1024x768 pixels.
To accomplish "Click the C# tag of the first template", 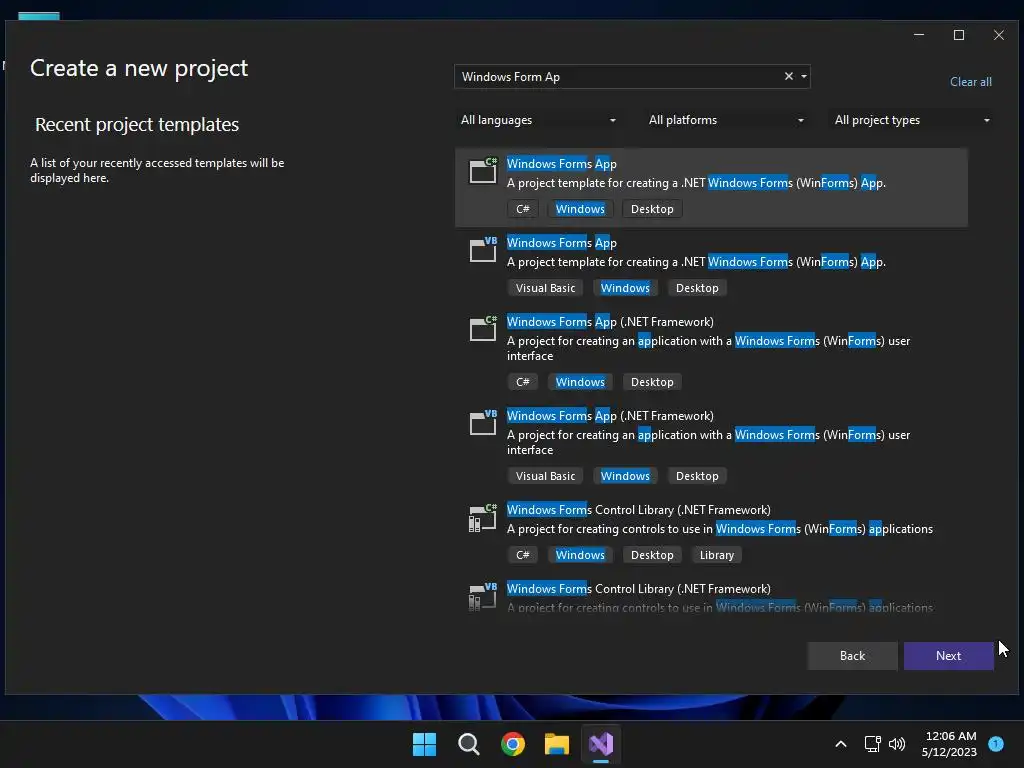I will 522,209.
